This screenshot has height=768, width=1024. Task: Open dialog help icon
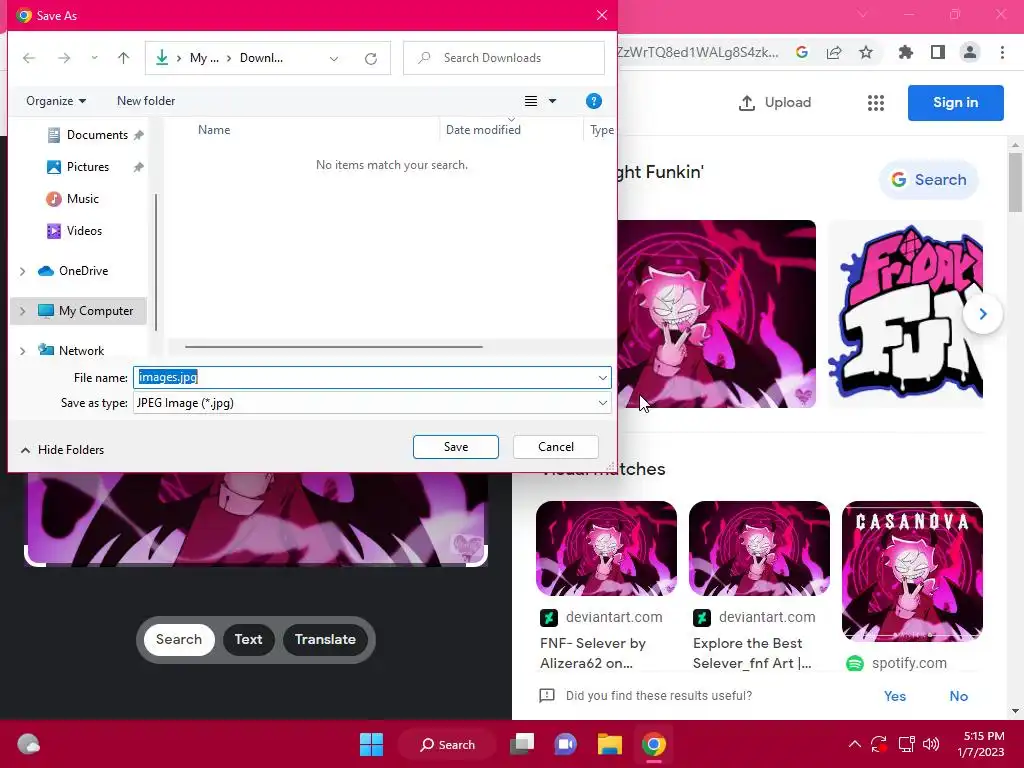tap(594, 101)
